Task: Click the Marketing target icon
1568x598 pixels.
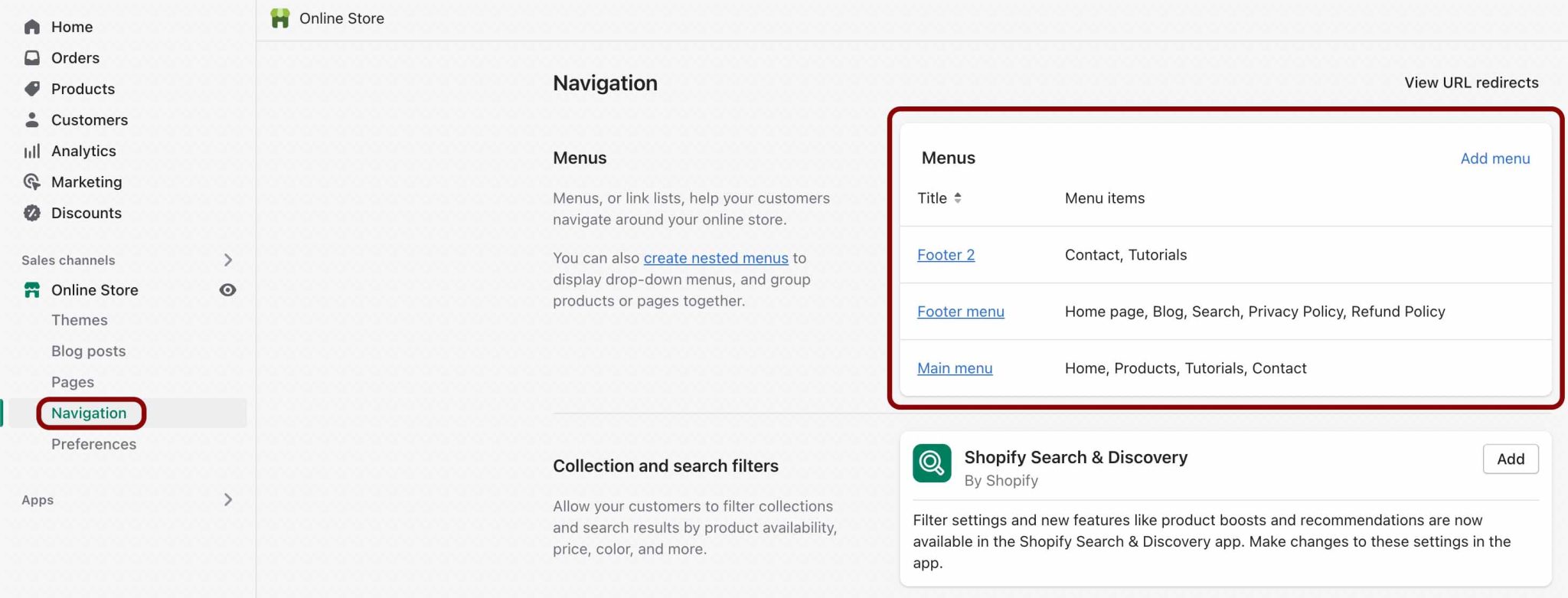Action: point(31,181)
